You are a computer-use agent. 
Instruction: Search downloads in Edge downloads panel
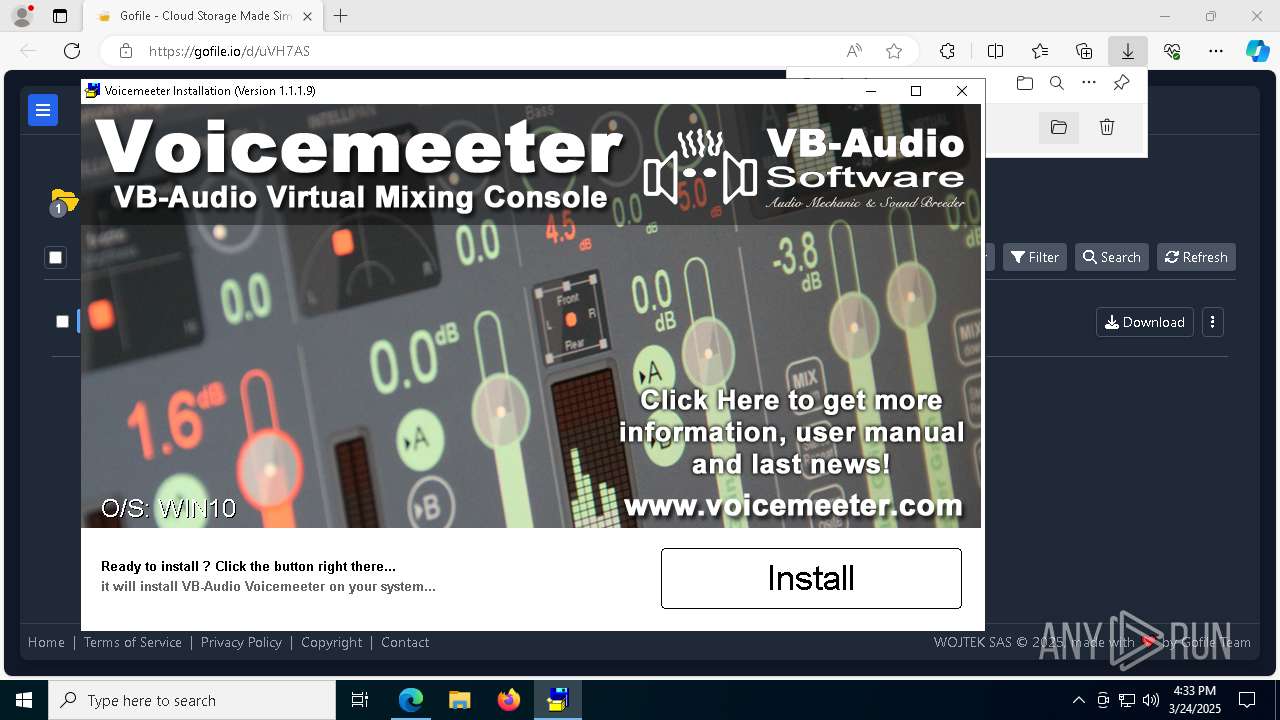[x=1057, y=83]
